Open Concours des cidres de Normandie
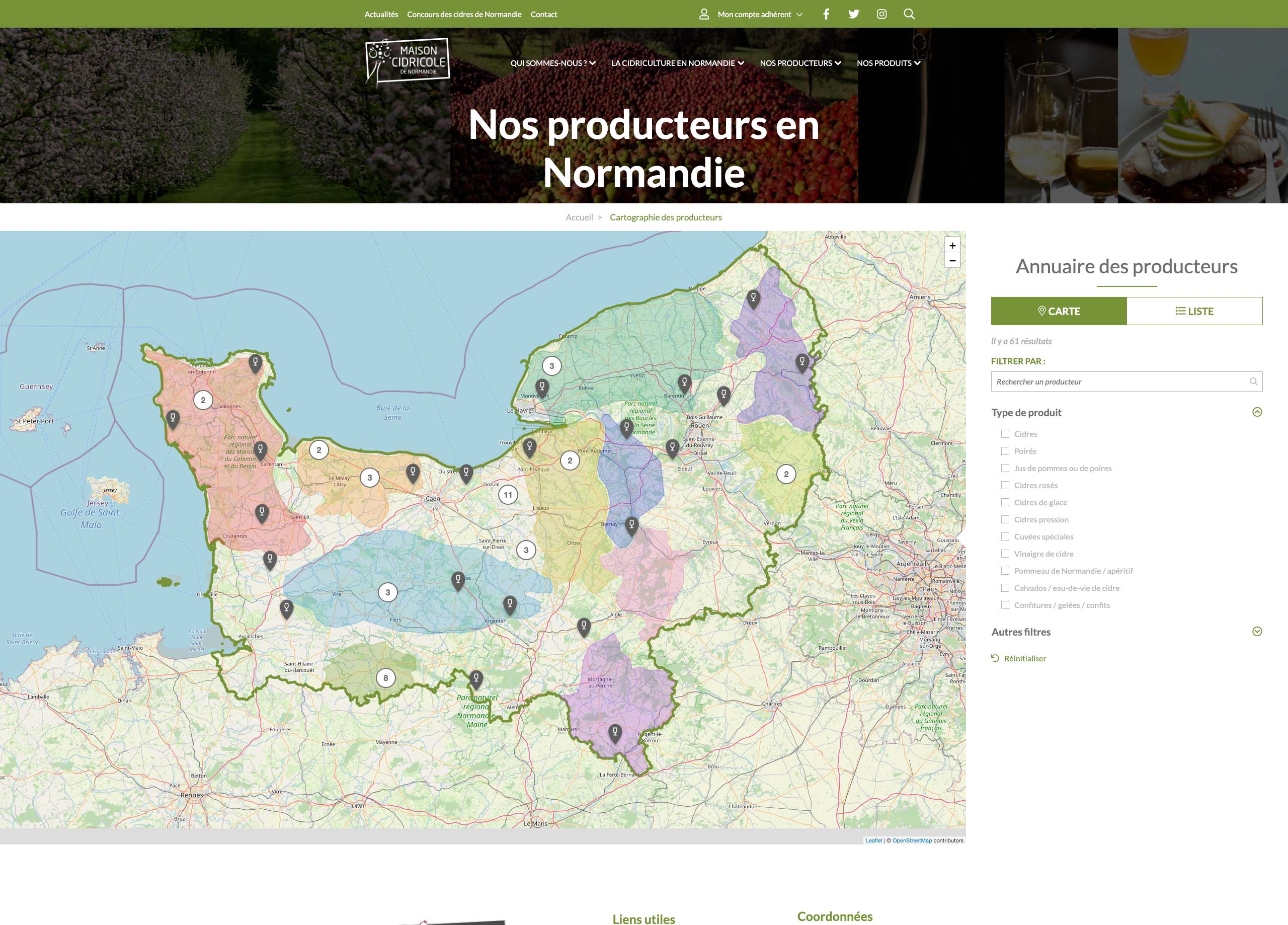The width and height of the screenshot is (1288, 925). 464,14
